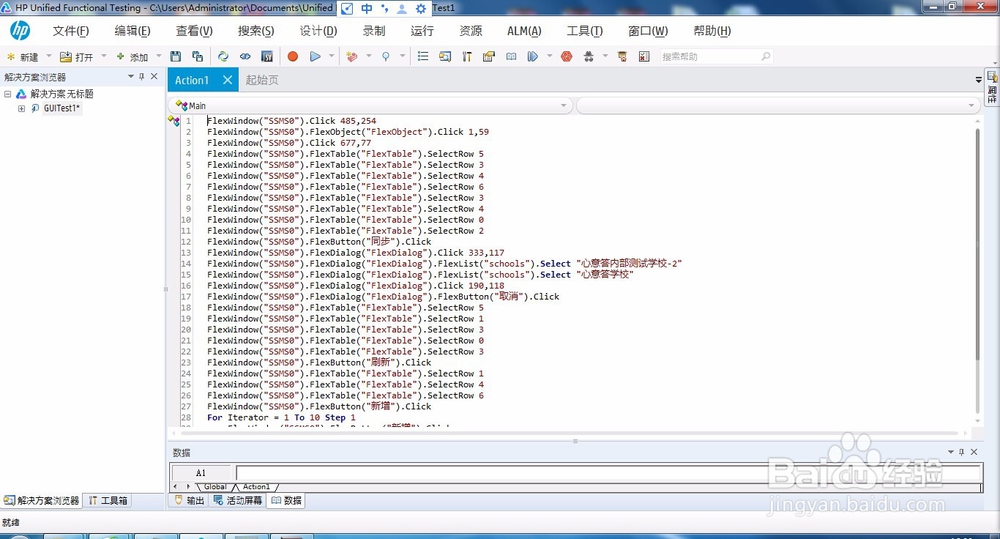Open the dropdown next to Add (添加)

[x=159, y=56]
